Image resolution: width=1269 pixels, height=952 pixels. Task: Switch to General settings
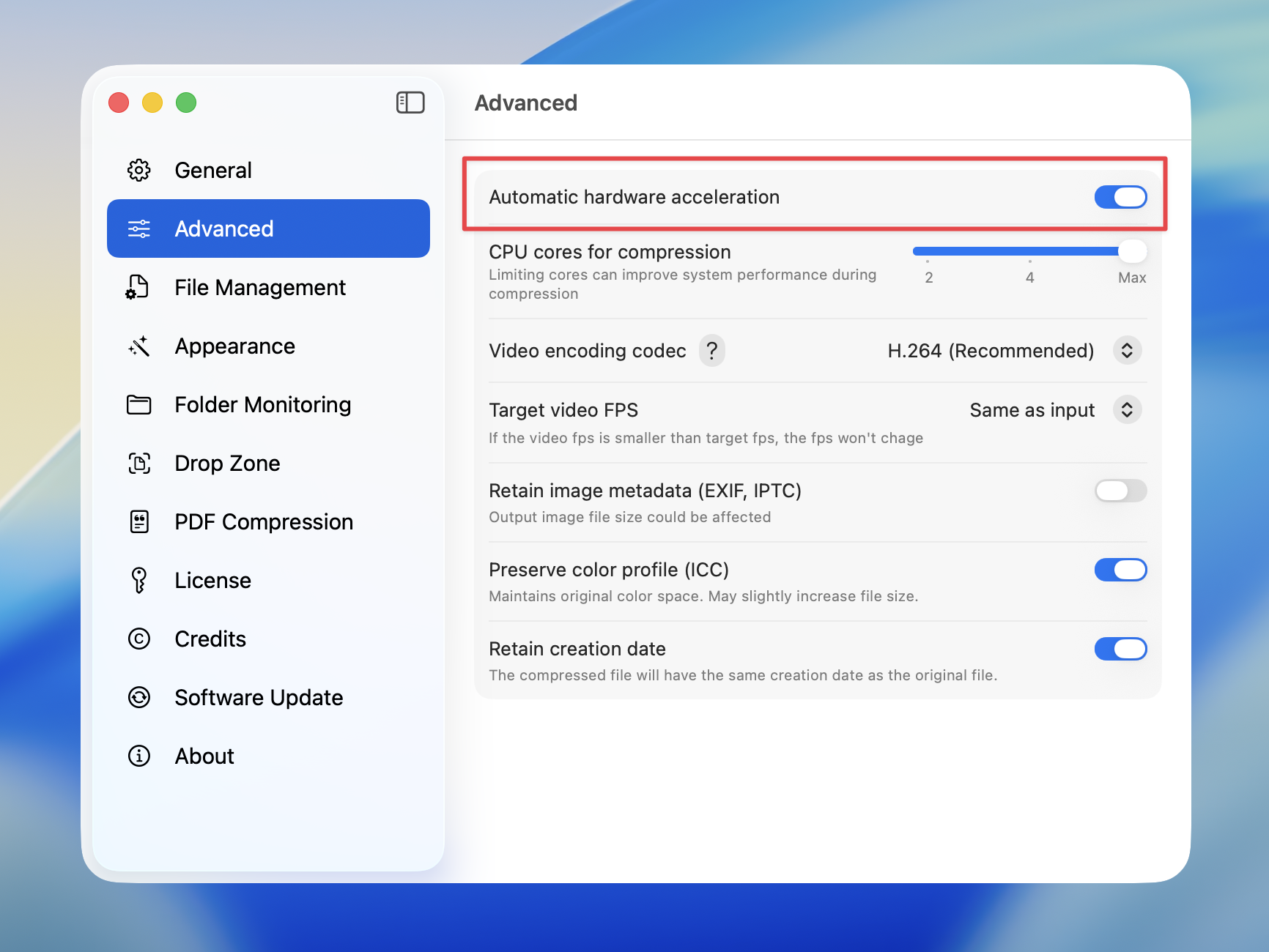click(212, 170)
